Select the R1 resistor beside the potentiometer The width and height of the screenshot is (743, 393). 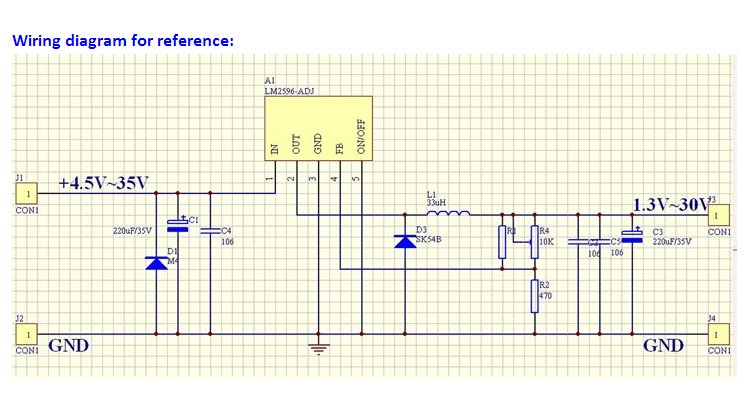coord(502,242)
